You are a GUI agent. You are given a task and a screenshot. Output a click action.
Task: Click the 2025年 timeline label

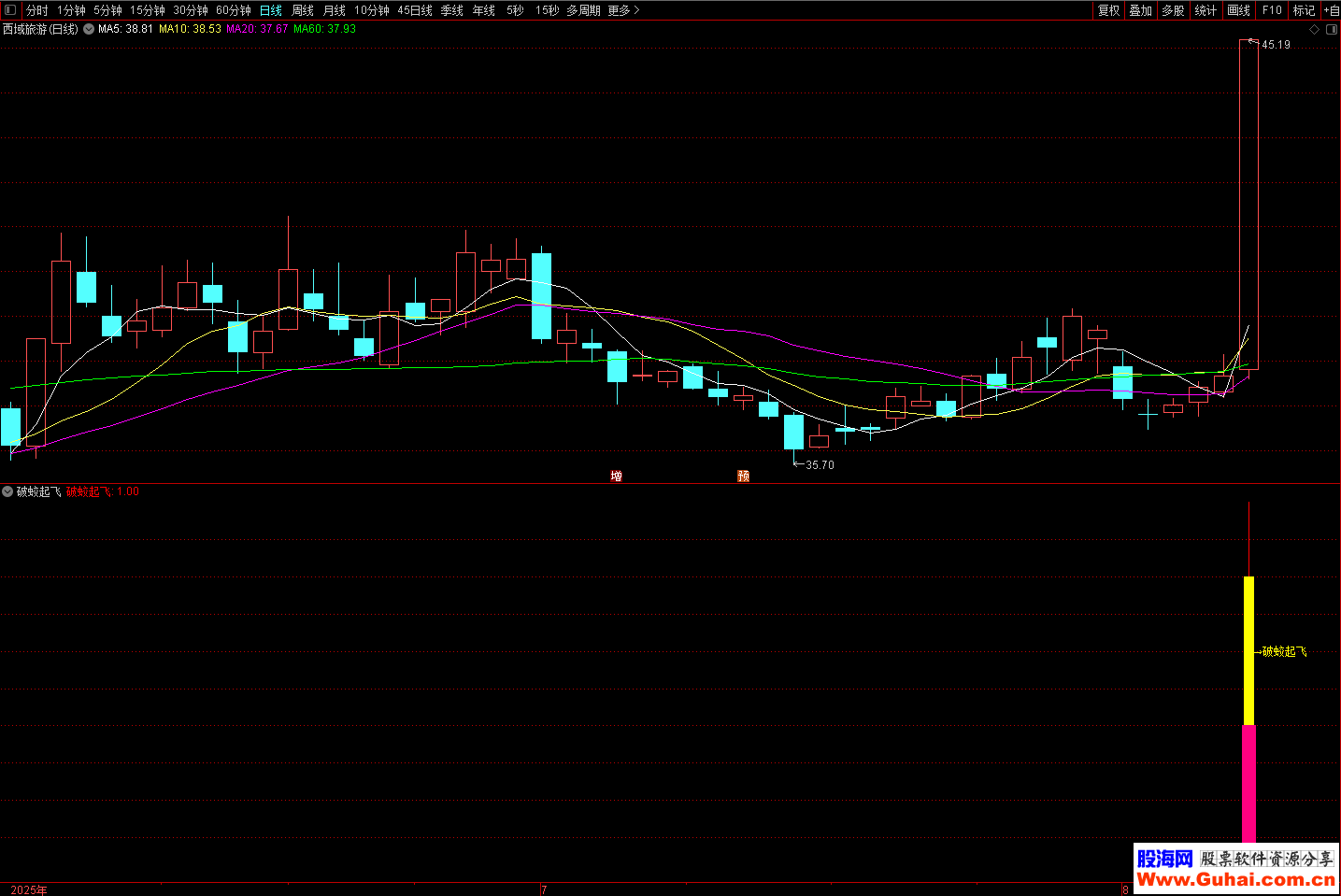(29, 889)
